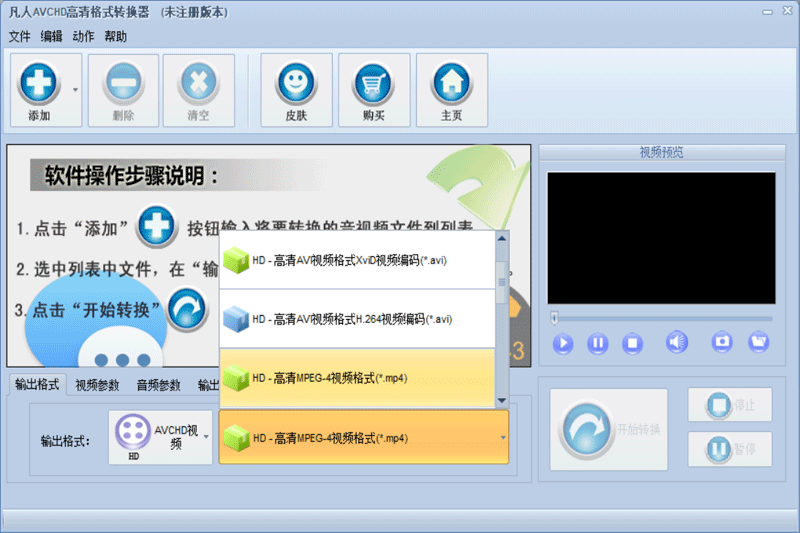Select highlighted HD MPEG-4 (*.mp4) list option
This screenshot has height=533, width=800.
(x=357, y=378)
